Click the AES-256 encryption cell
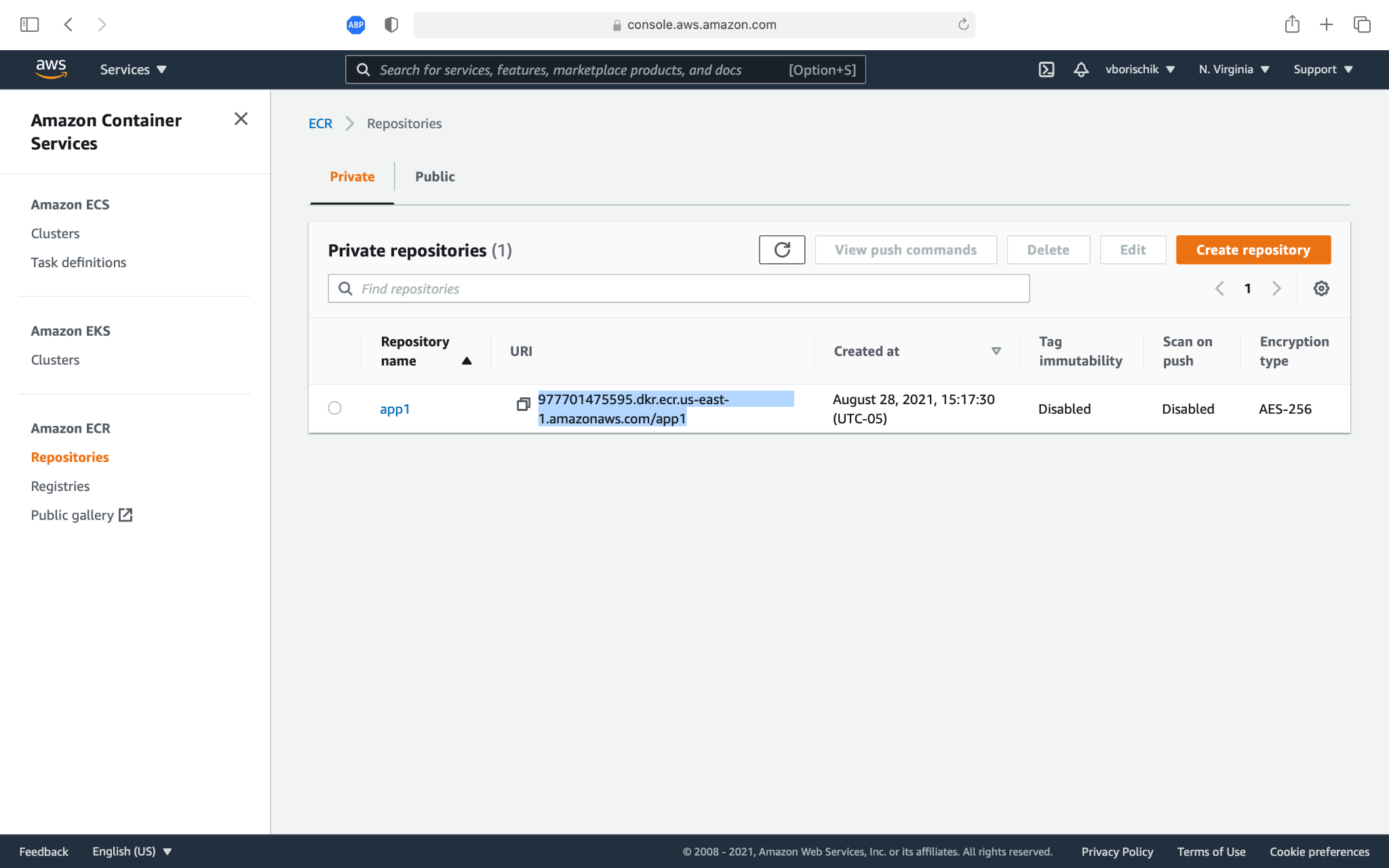1389x868 pixels. tap(1285, 409)
